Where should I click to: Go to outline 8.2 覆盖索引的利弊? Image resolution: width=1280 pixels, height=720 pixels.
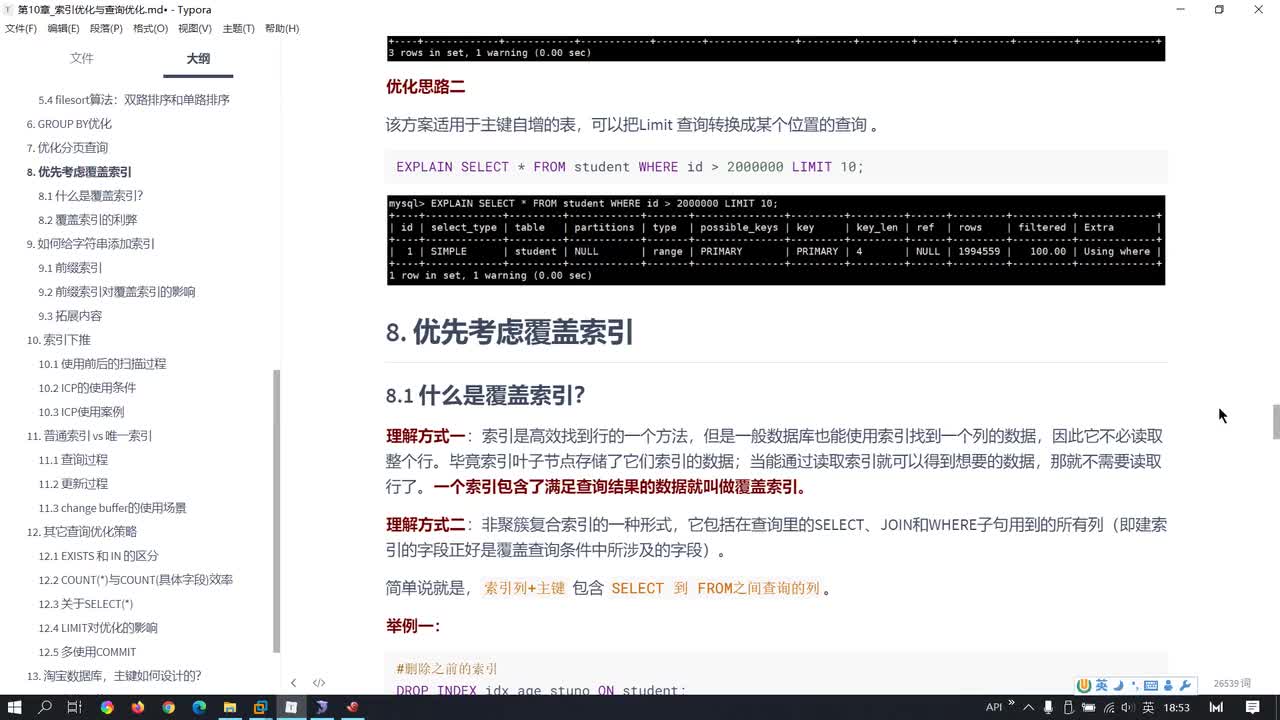click(88, 220)
